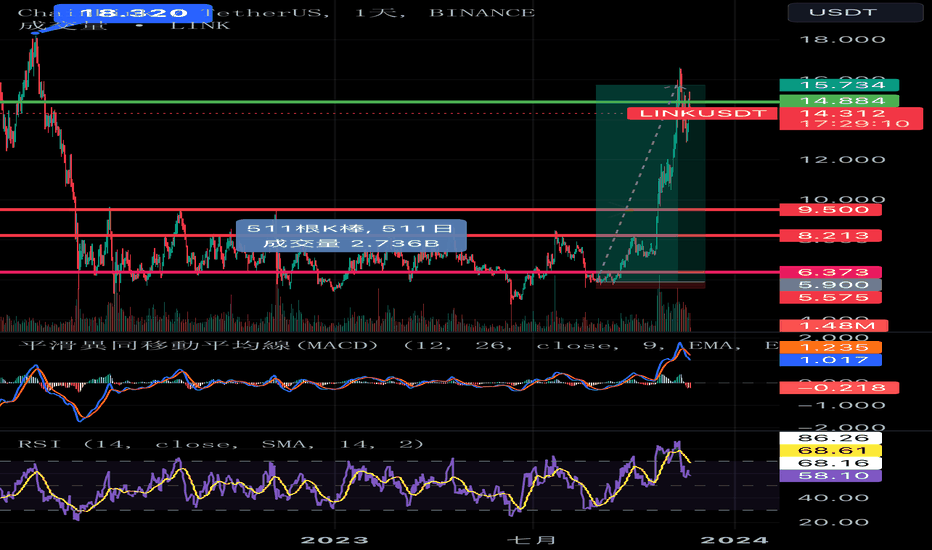Select the 18.320 high price callout

click(x=133, y=13)
